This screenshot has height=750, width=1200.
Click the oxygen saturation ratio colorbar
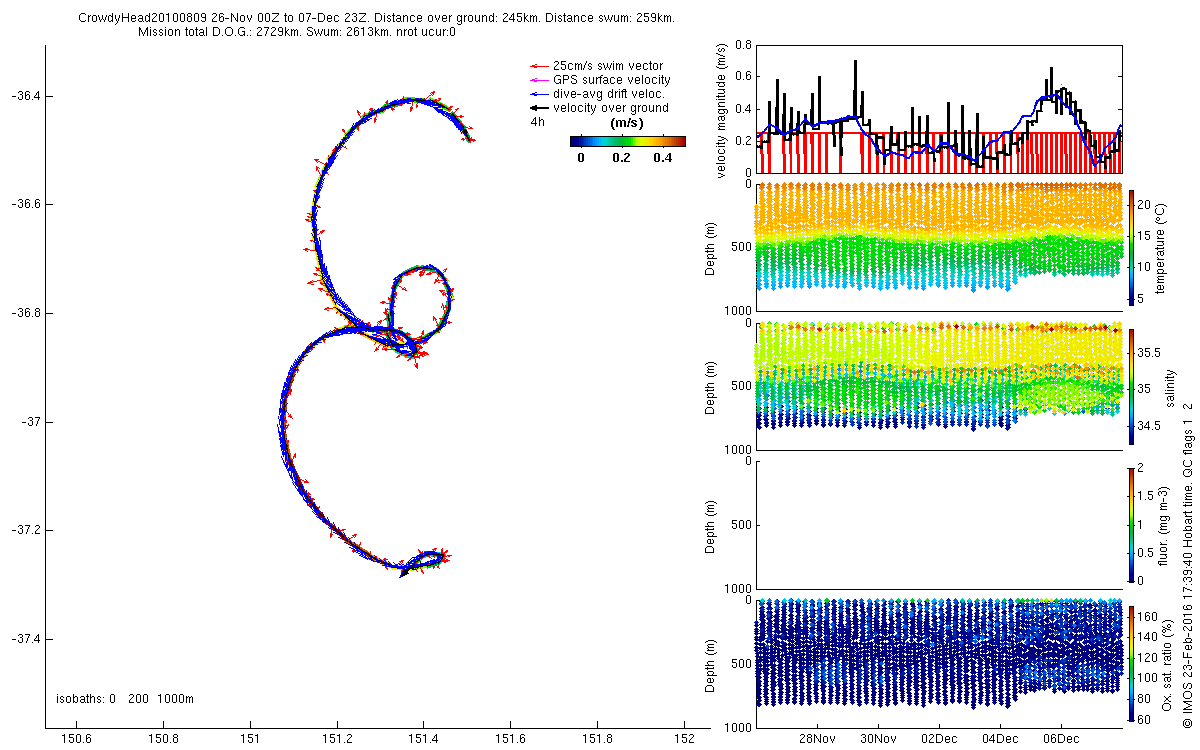(1132, 664)
